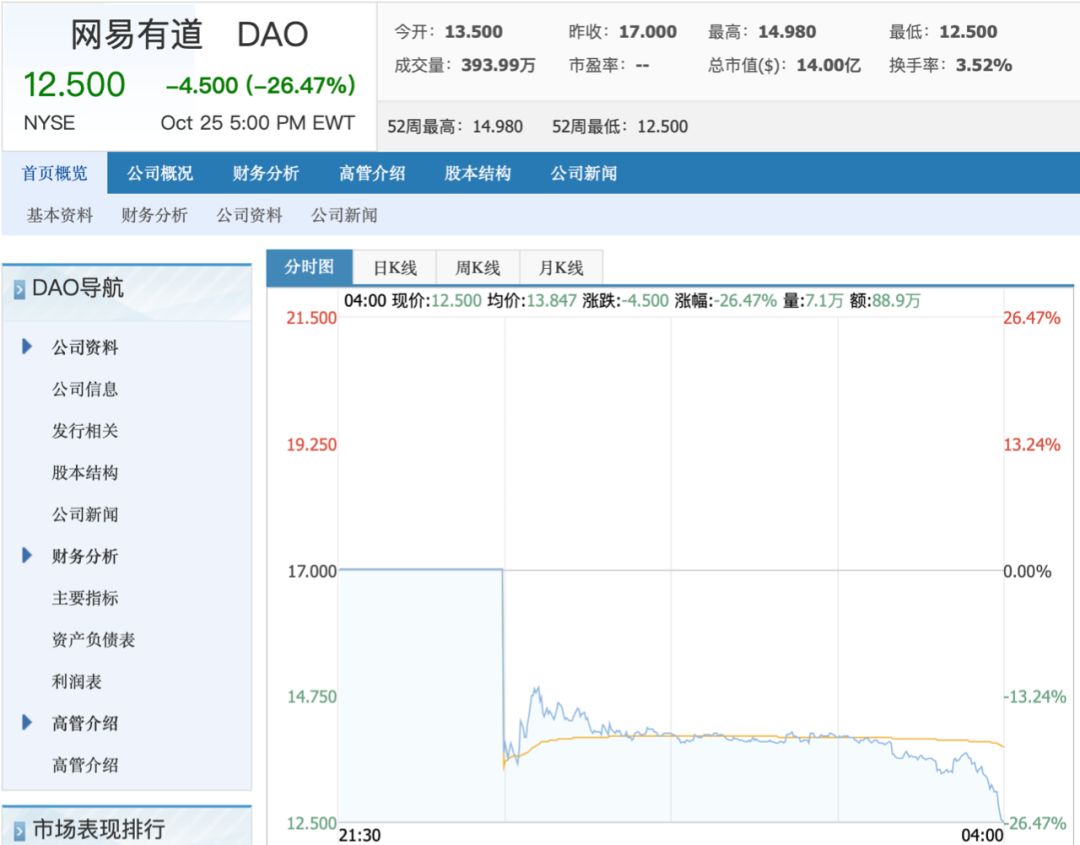This screenshot has width=1080, height=845.
Task: Click the price line at the chart's sharp drop
Action: [x=502, y=660]
